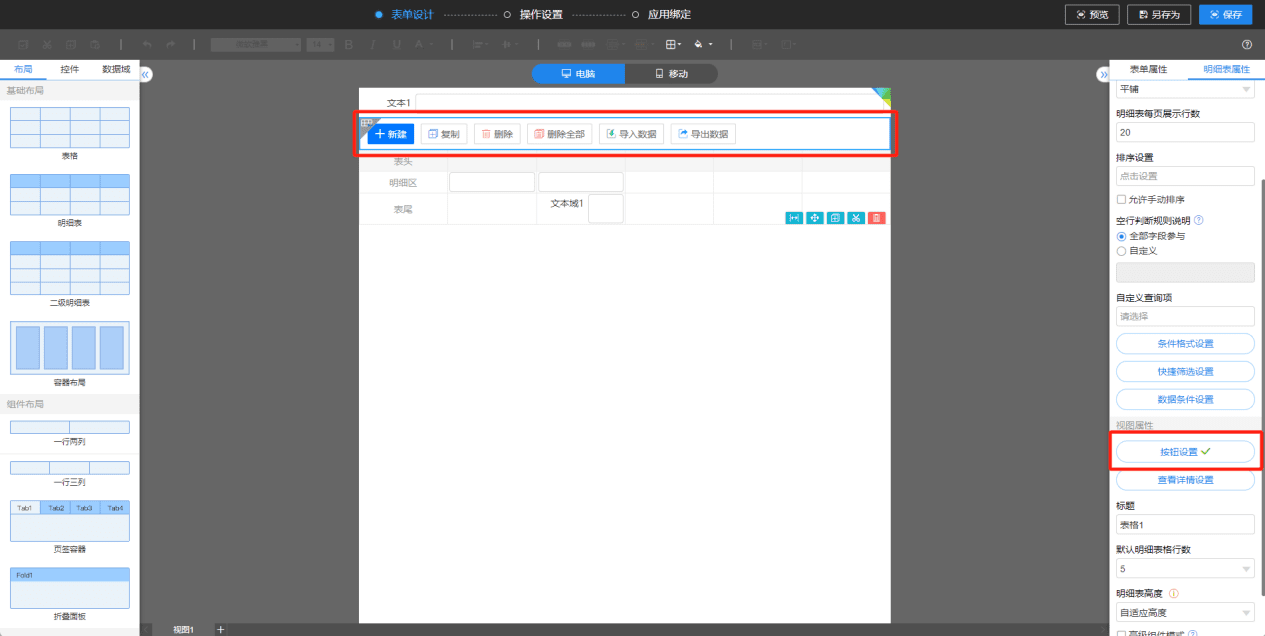
Task: Click the move icon on detail table
Action: [x=815, y=218]
